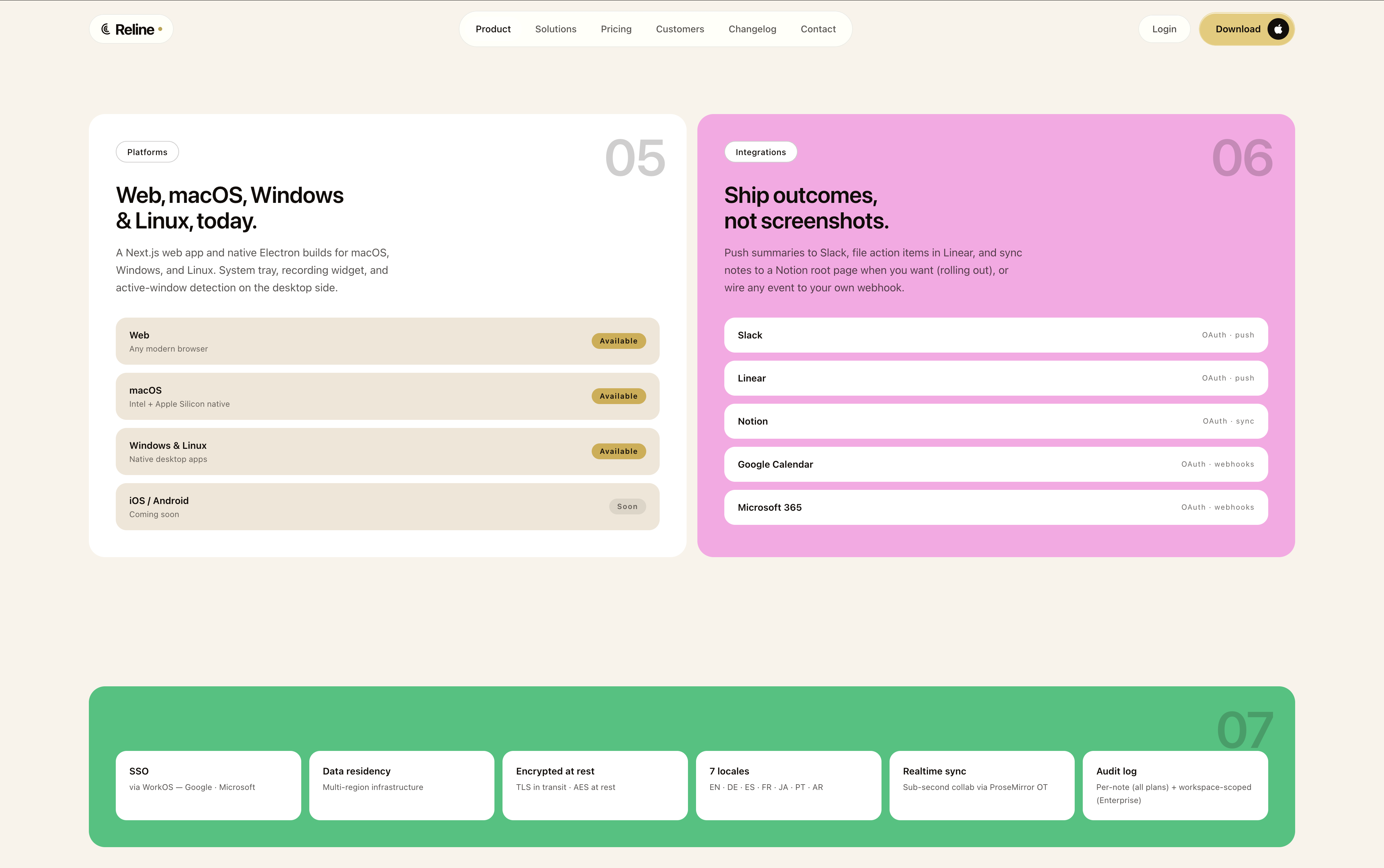Click 'Any modern browser' subtitle

tap(168, 349)
